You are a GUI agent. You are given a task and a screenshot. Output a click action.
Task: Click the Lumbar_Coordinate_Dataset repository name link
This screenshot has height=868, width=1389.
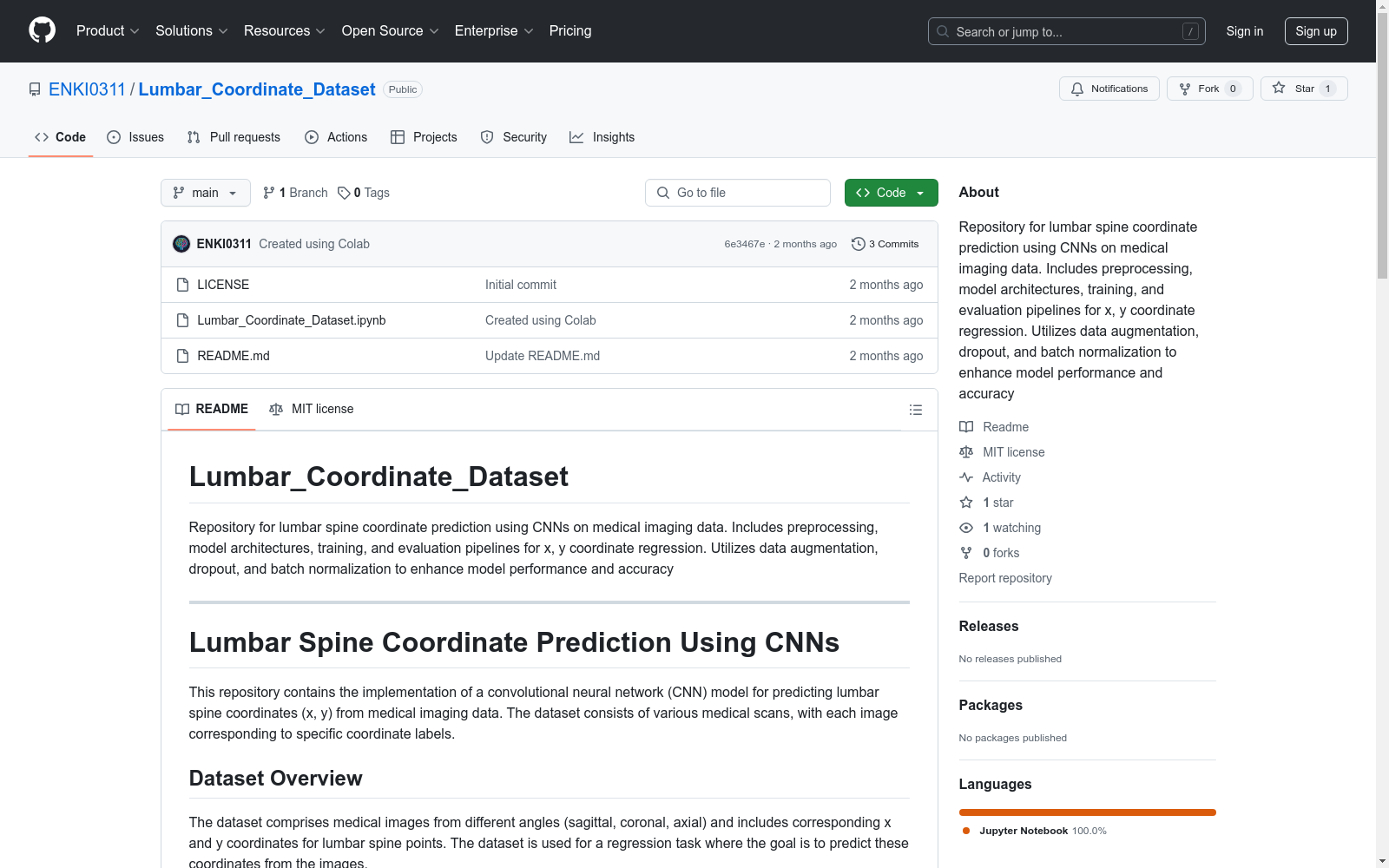click(257, 89)
